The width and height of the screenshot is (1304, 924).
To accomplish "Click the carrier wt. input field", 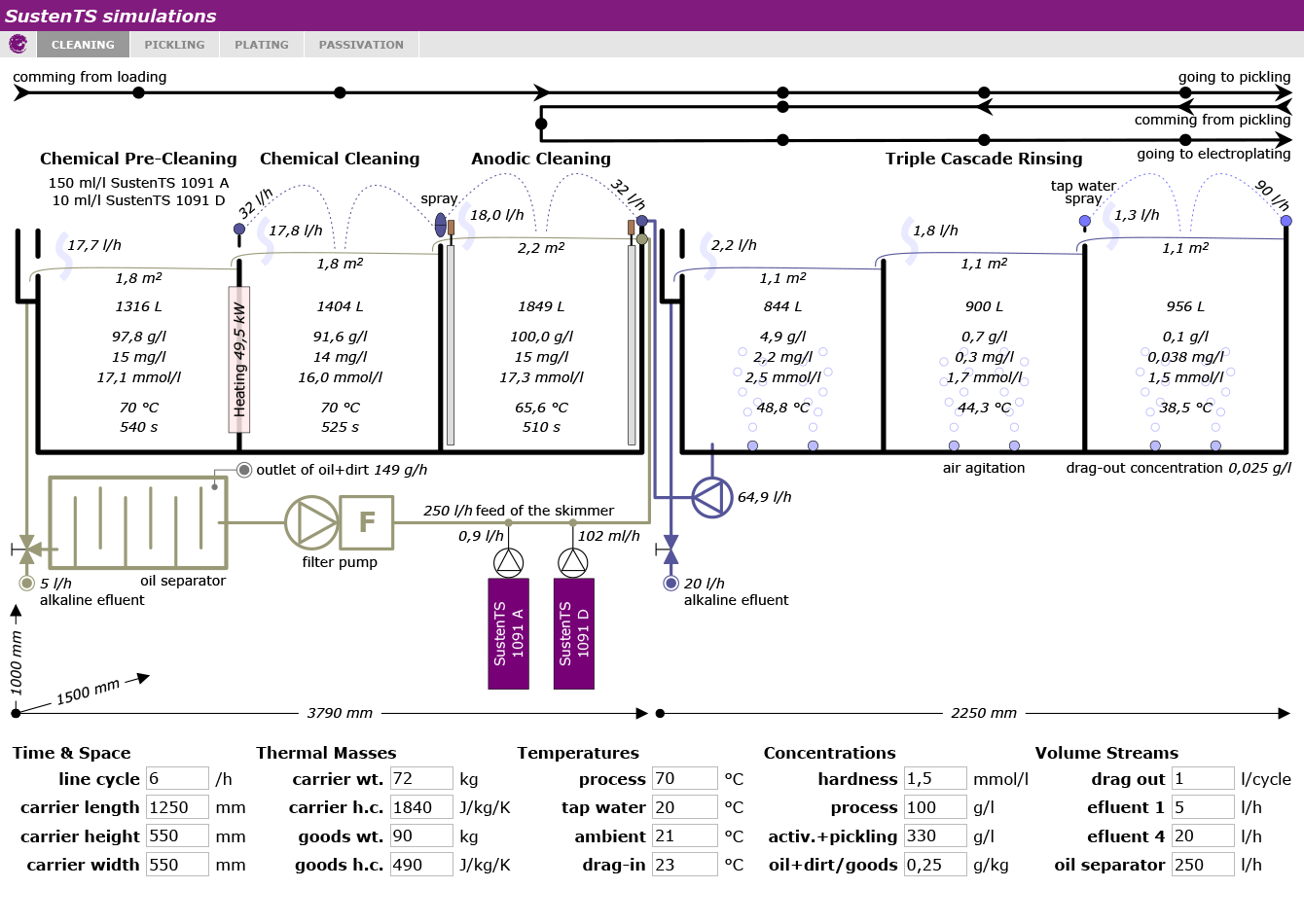I will (421, 778).
